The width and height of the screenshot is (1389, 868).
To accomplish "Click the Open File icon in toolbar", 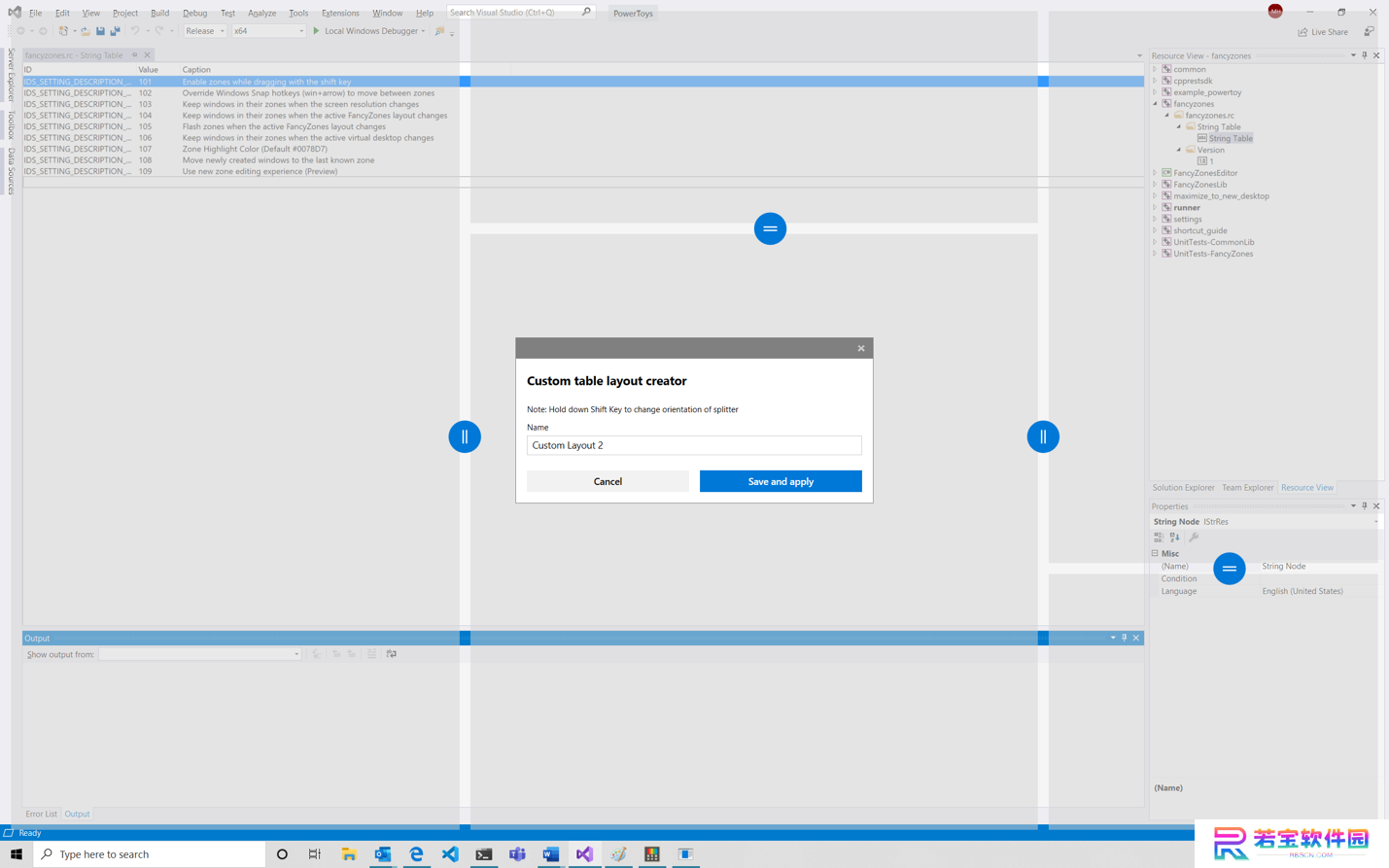I will click(86, 31).
